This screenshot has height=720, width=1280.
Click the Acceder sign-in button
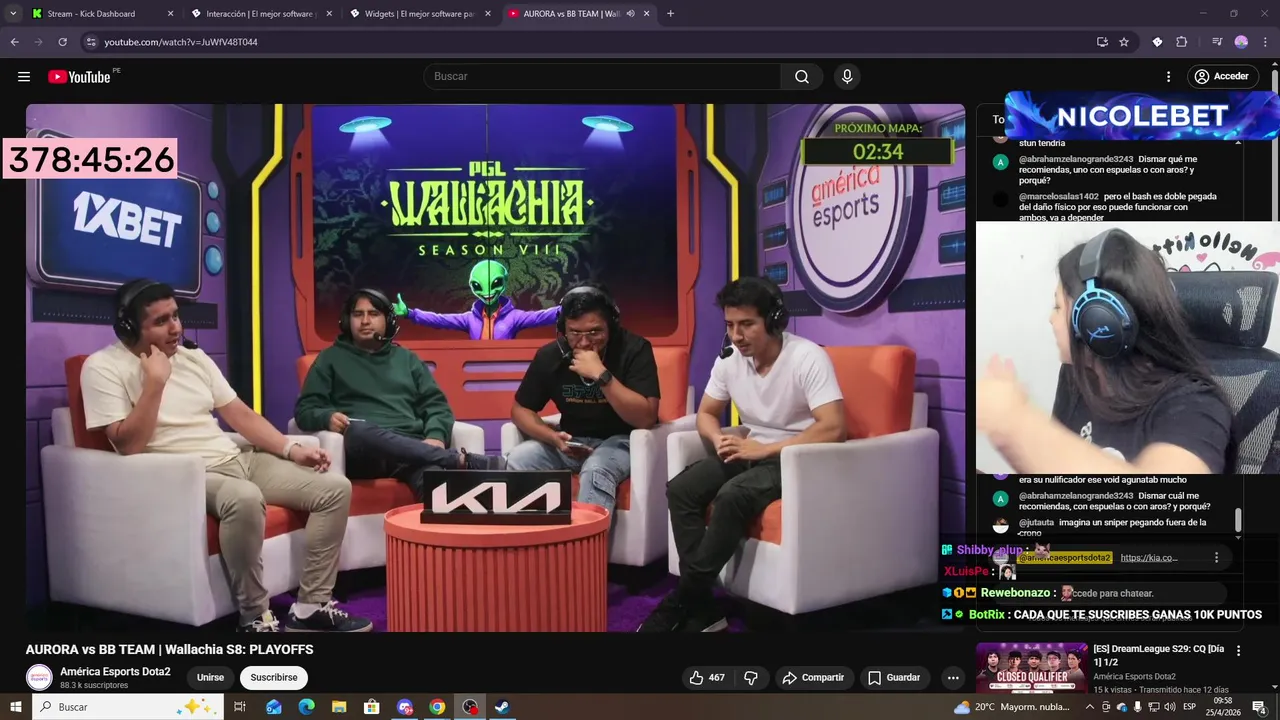tap(1221, 77)
